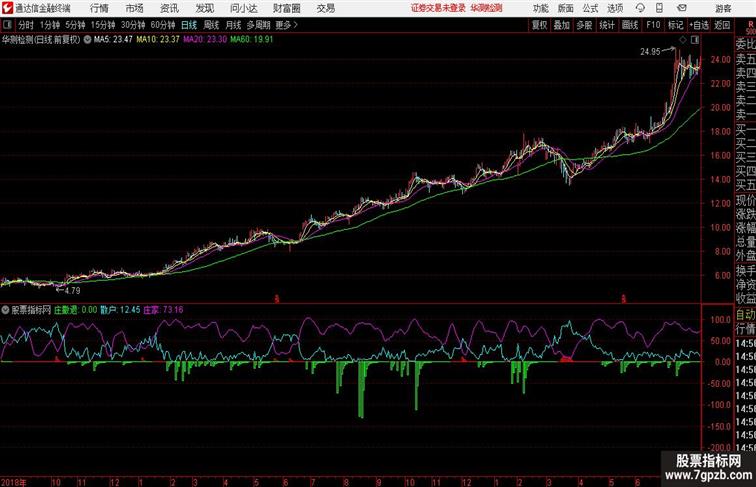Select the 月线 monthly chart tab
Image resolution: width=756 pixels, height=487 pixels.
[233, 25]
